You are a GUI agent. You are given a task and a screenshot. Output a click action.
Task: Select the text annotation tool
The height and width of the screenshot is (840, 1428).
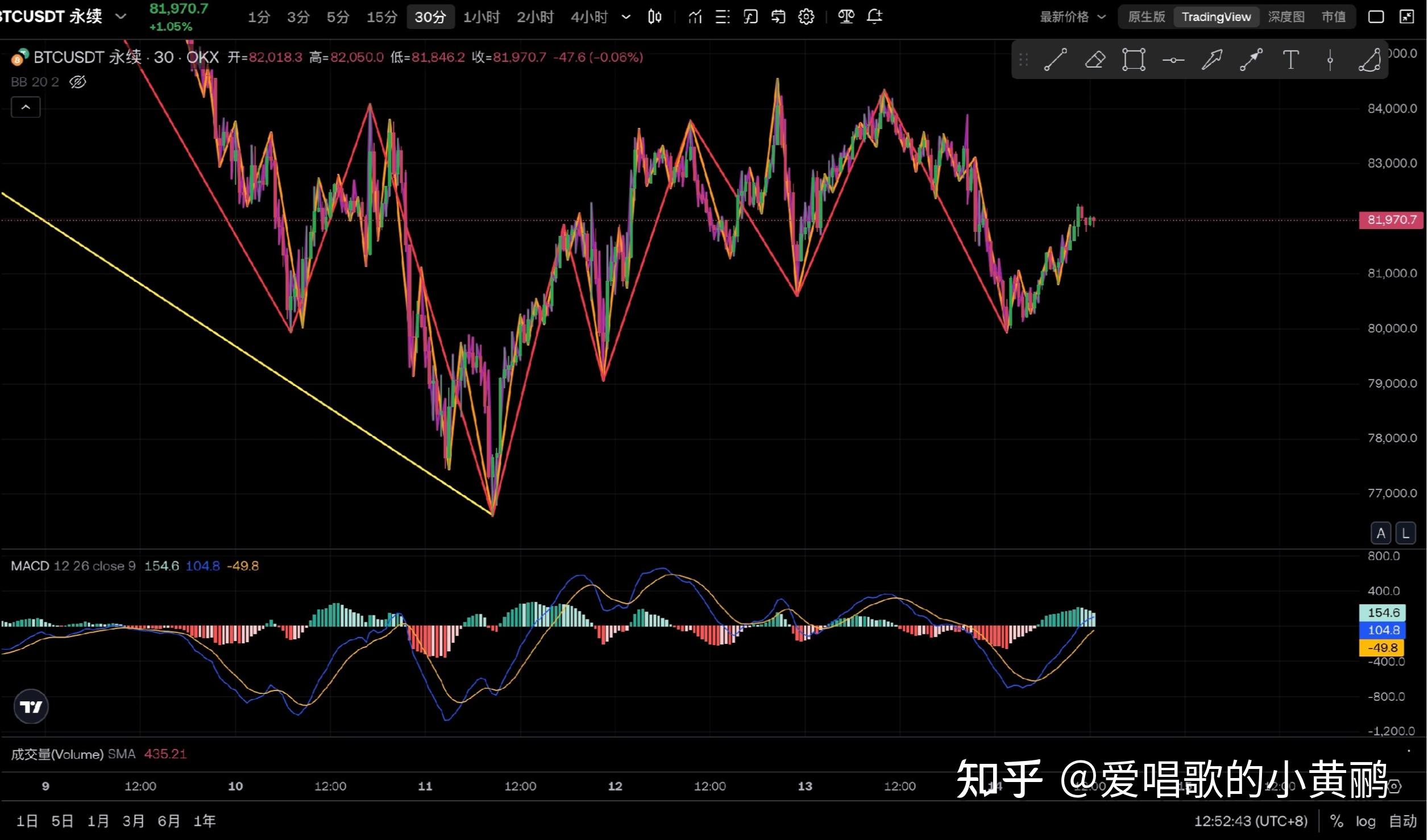click(1290, 60)
